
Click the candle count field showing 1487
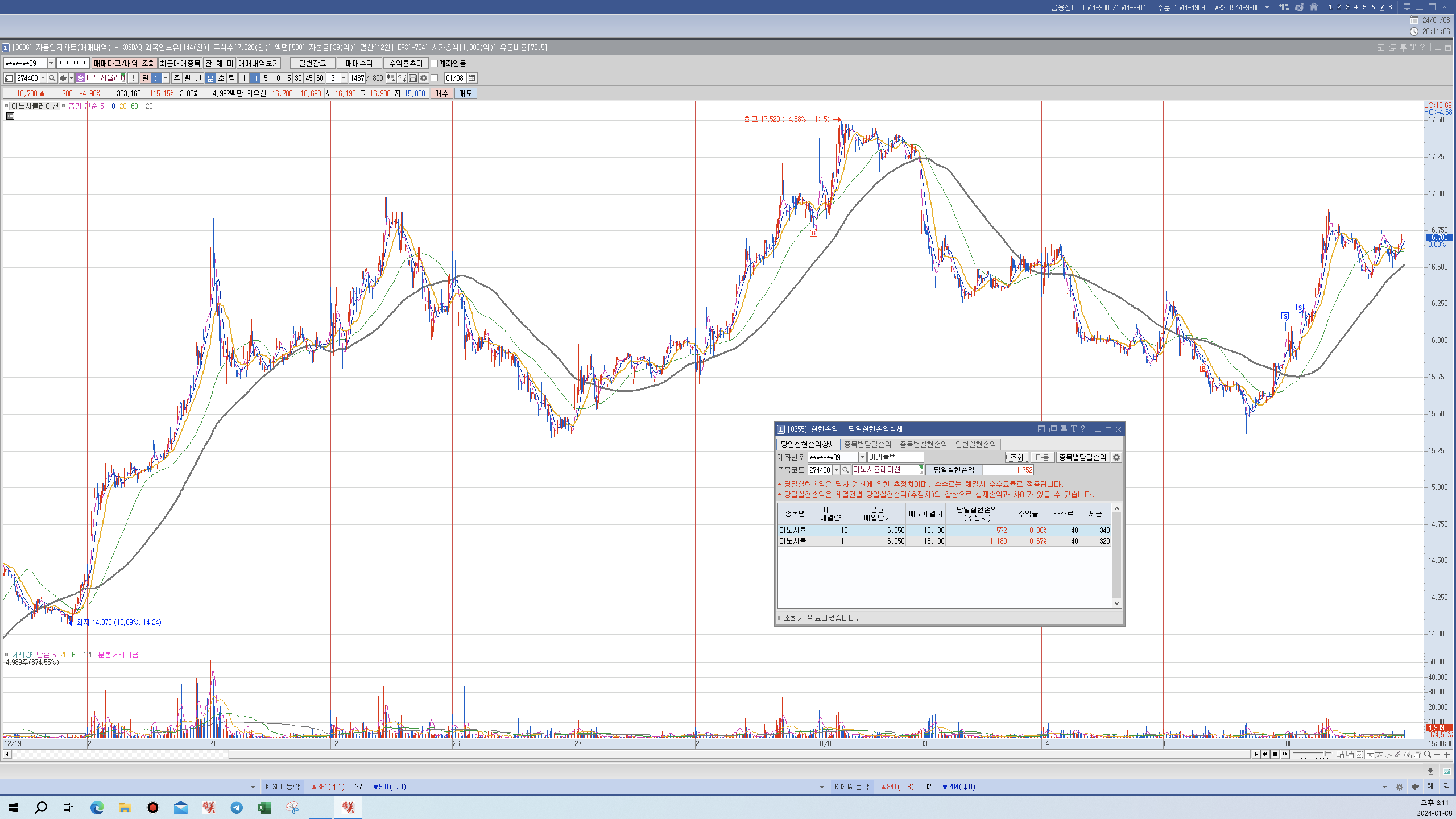coord(357,78)
